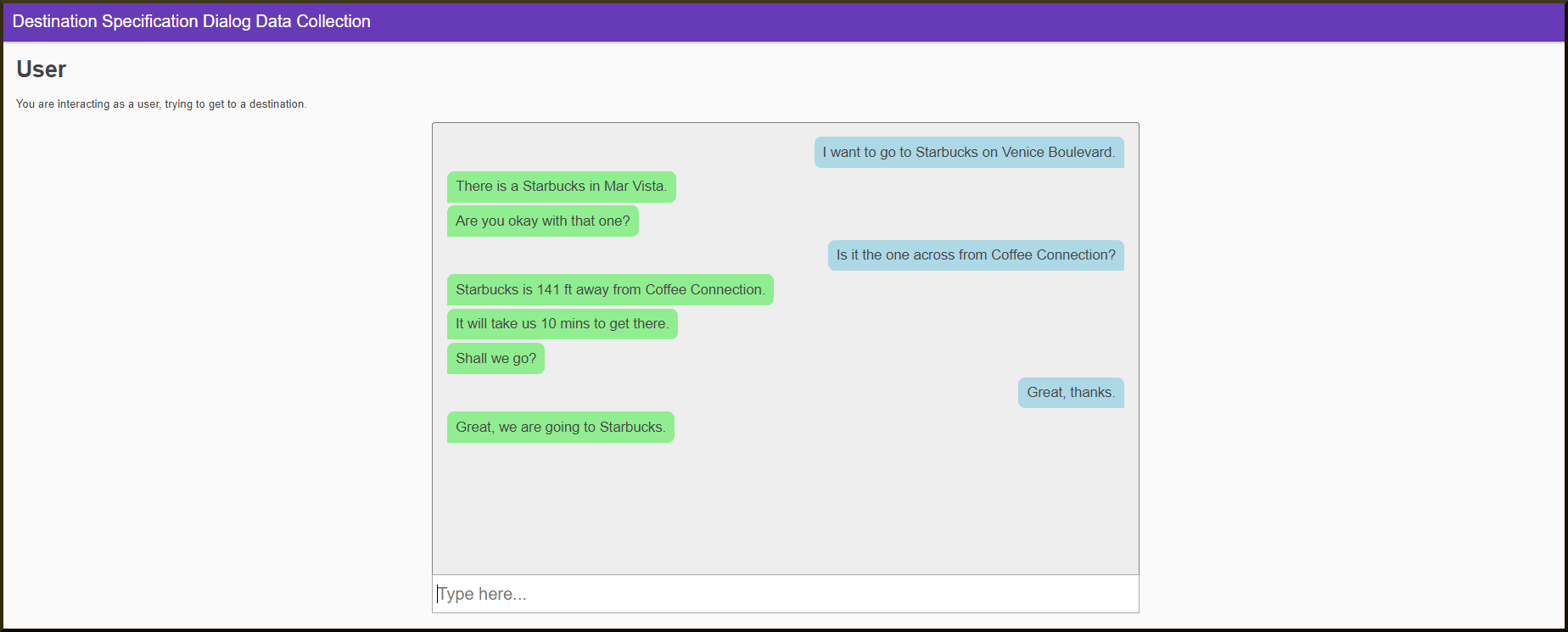1568x632 pixels.
Task: Click the "Starbucks is 141 ft away" message
Action: (x=610, y=290)
